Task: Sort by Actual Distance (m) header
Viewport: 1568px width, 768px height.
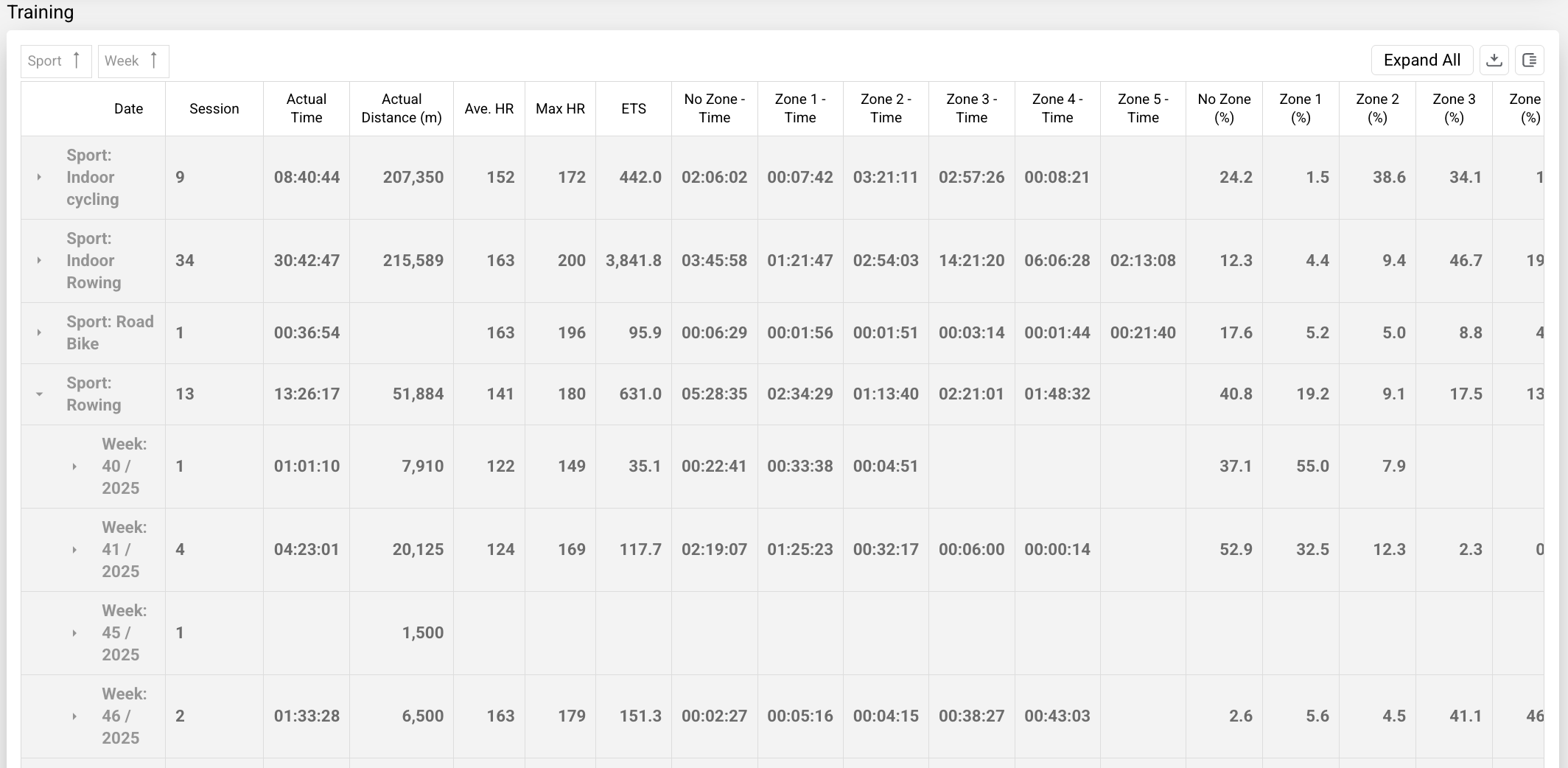Action: [x=402, y=108]
